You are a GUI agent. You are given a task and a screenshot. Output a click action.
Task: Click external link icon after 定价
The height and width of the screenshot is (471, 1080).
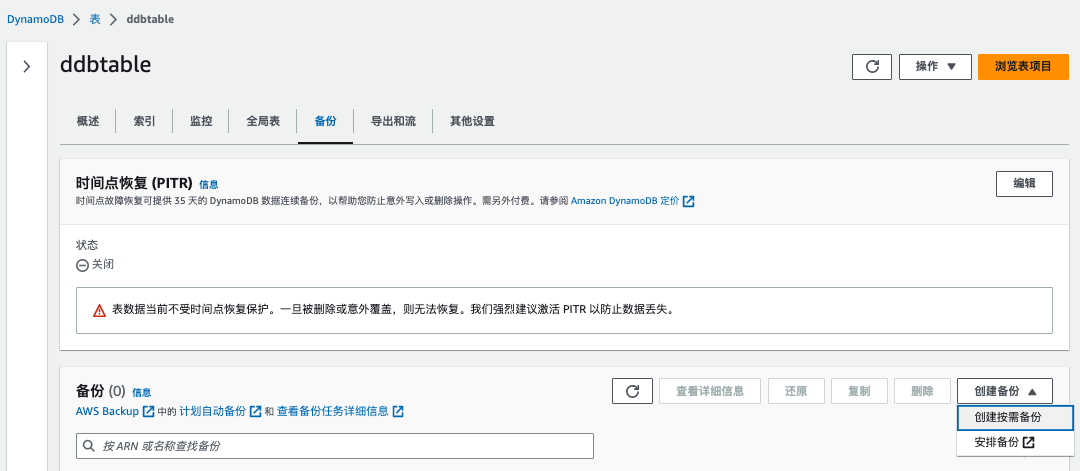coord(688,202)
